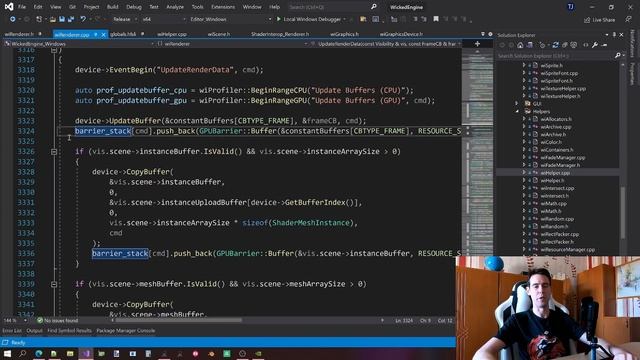Click the Solution Explorer vertical scrollbar thumb
Image resolution: width=640 pixels, height=360 pixels.
[623, 212]
